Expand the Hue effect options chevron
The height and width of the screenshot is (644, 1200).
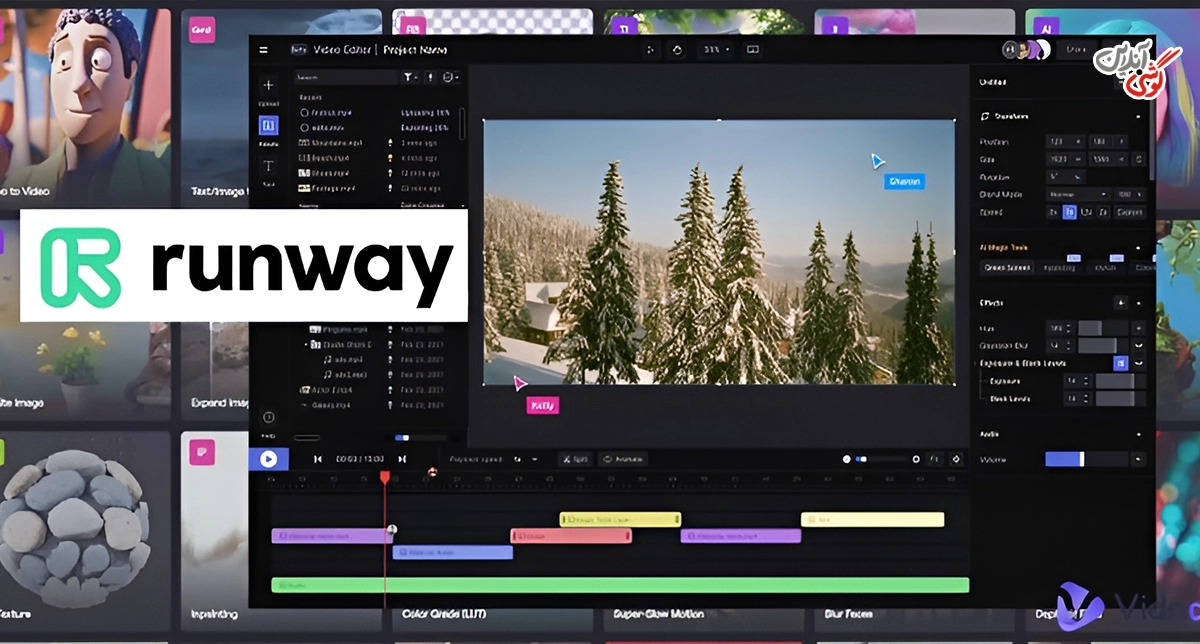tap(1138, 328)
